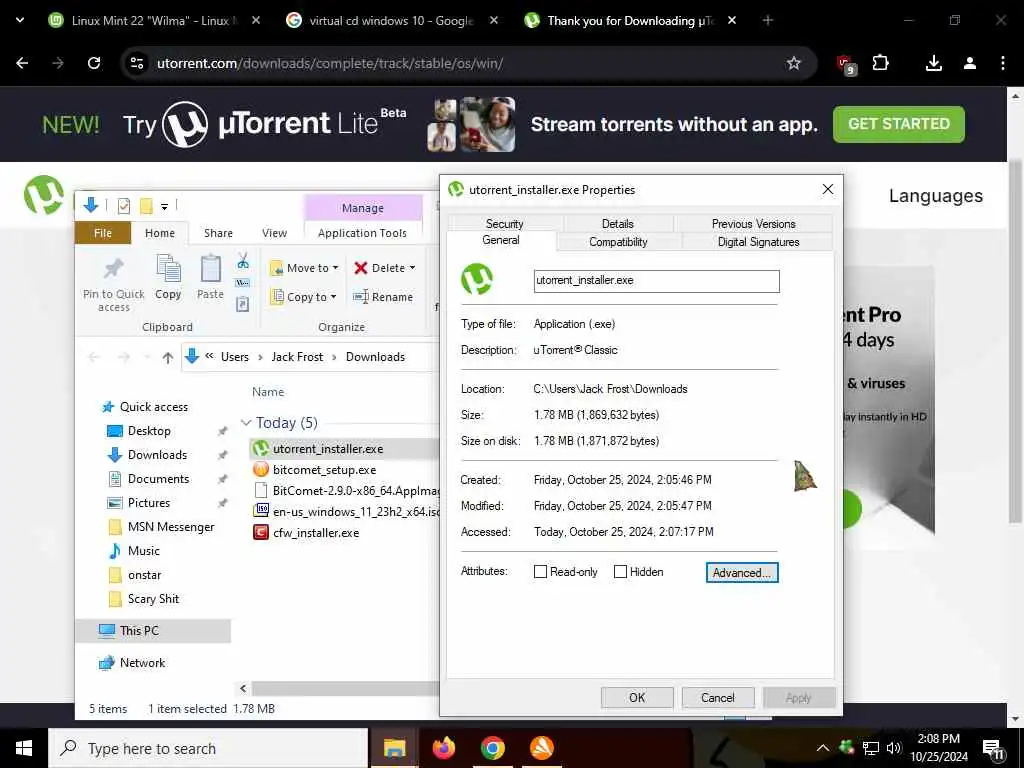Viewport: 1024px width, 768px height.
Task: Open File Explorer from taskbar
Action: tap(394, 748)
